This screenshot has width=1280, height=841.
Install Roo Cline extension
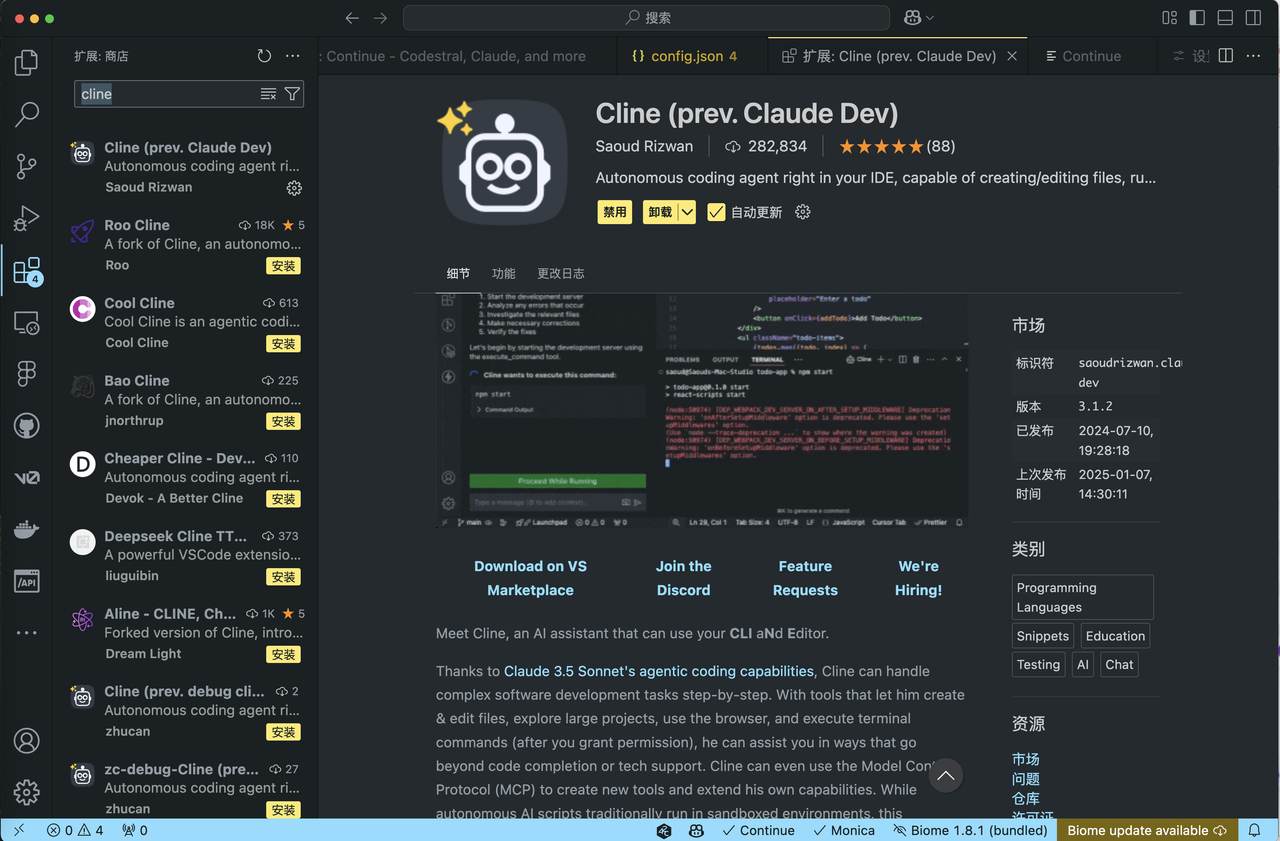[284, 266]
